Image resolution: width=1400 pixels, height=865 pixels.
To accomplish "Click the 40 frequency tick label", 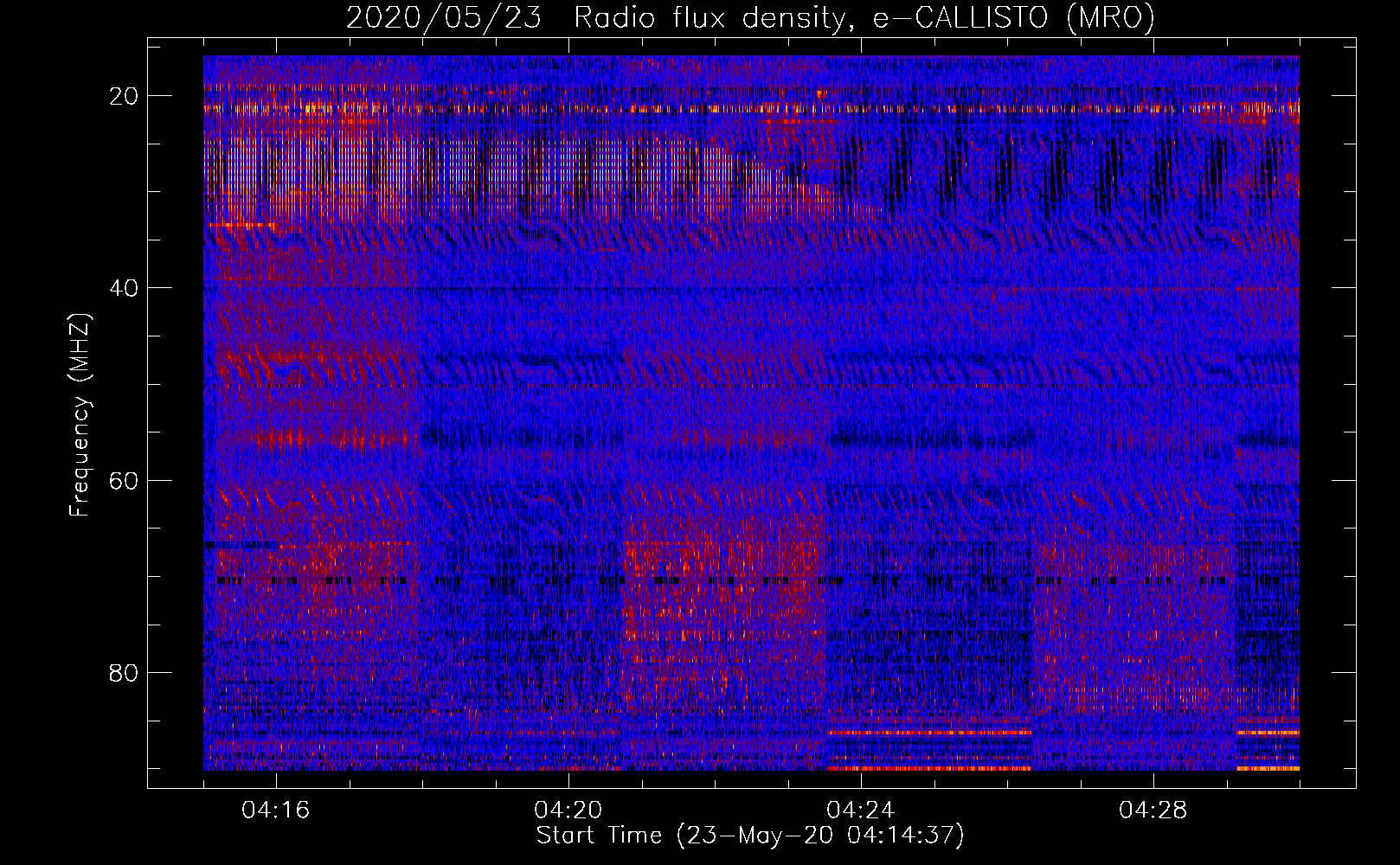I will [x=125, y=288].
